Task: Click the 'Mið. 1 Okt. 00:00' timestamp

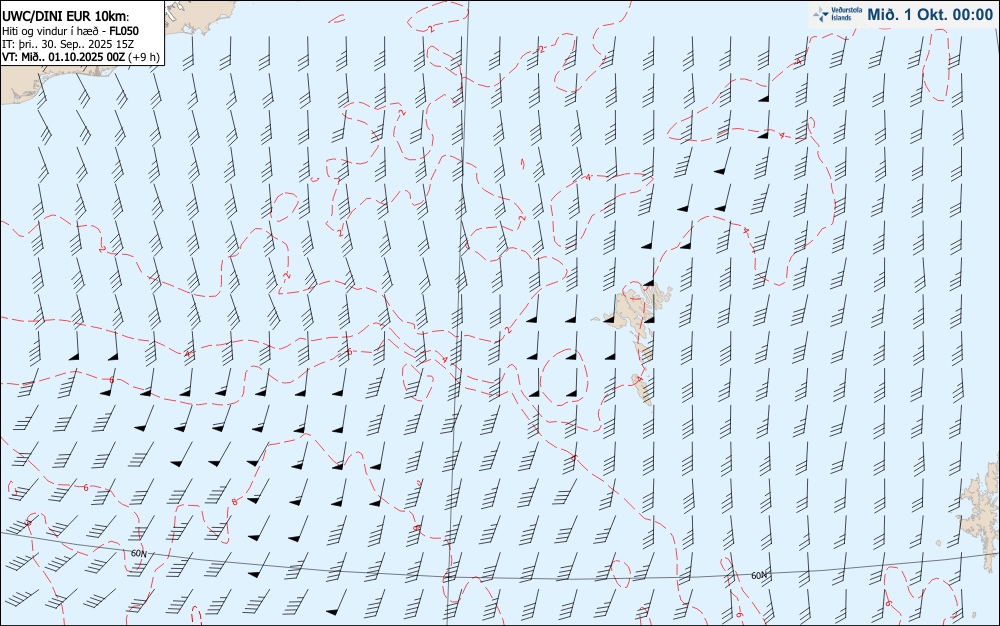Action: [x=930, y=15]
